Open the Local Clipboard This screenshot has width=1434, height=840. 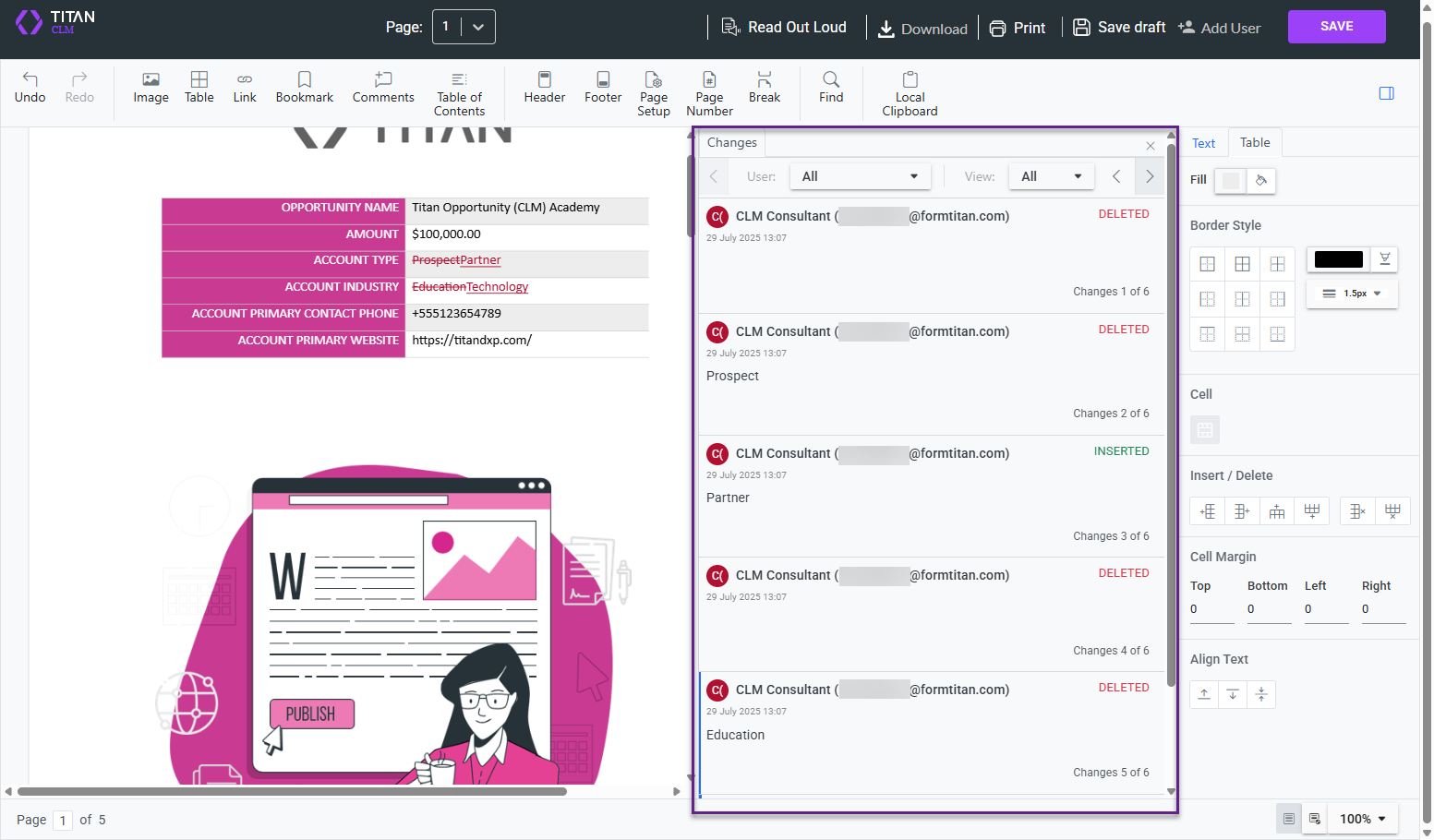pos(909,93)
